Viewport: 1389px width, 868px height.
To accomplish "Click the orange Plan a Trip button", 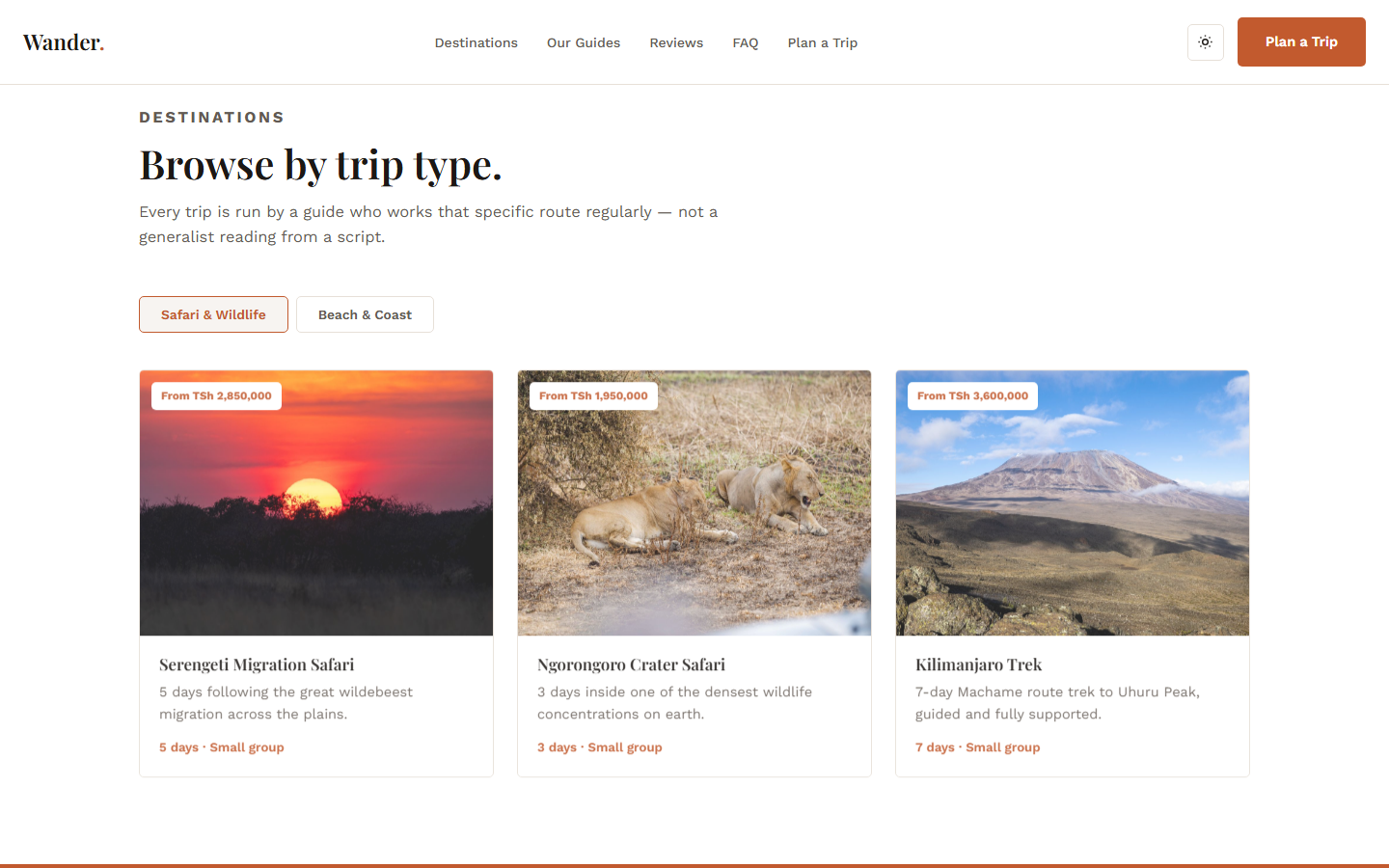I will click(x=1301, y=41).
